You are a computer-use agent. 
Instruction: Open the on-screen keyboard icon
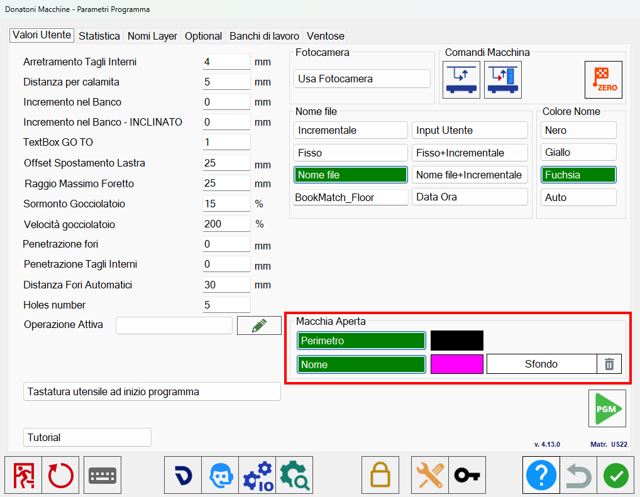(x=102, y=475)
